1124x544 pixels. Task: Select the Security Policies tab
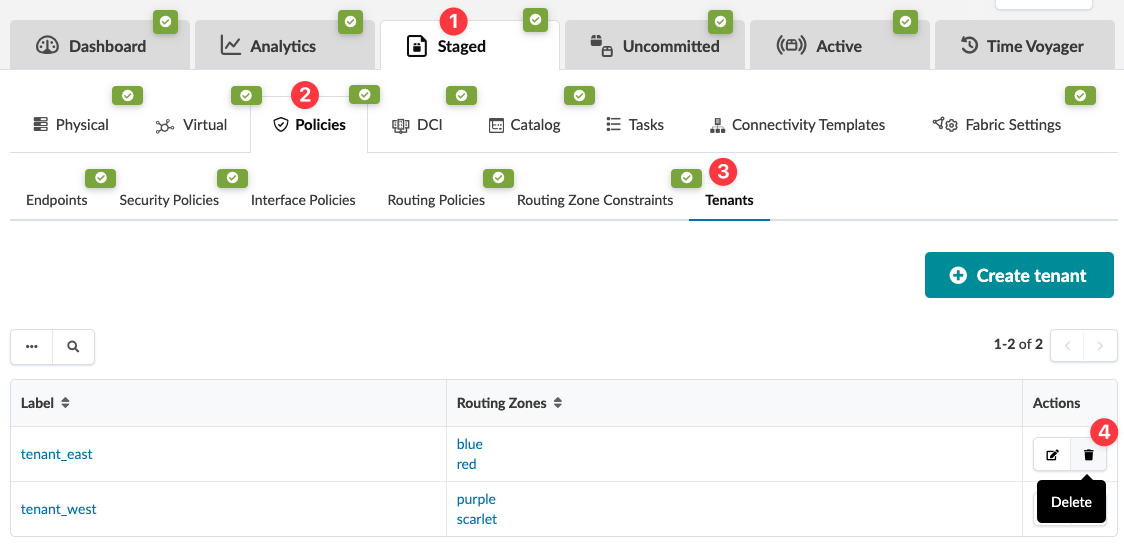pos(169,200)
